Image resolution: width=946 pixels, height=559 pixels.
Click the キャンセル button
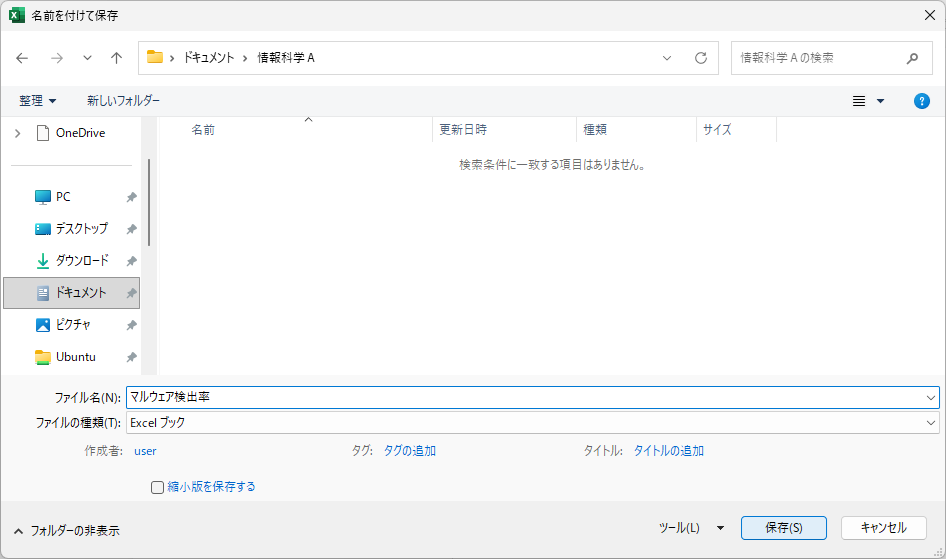(883, 528)
